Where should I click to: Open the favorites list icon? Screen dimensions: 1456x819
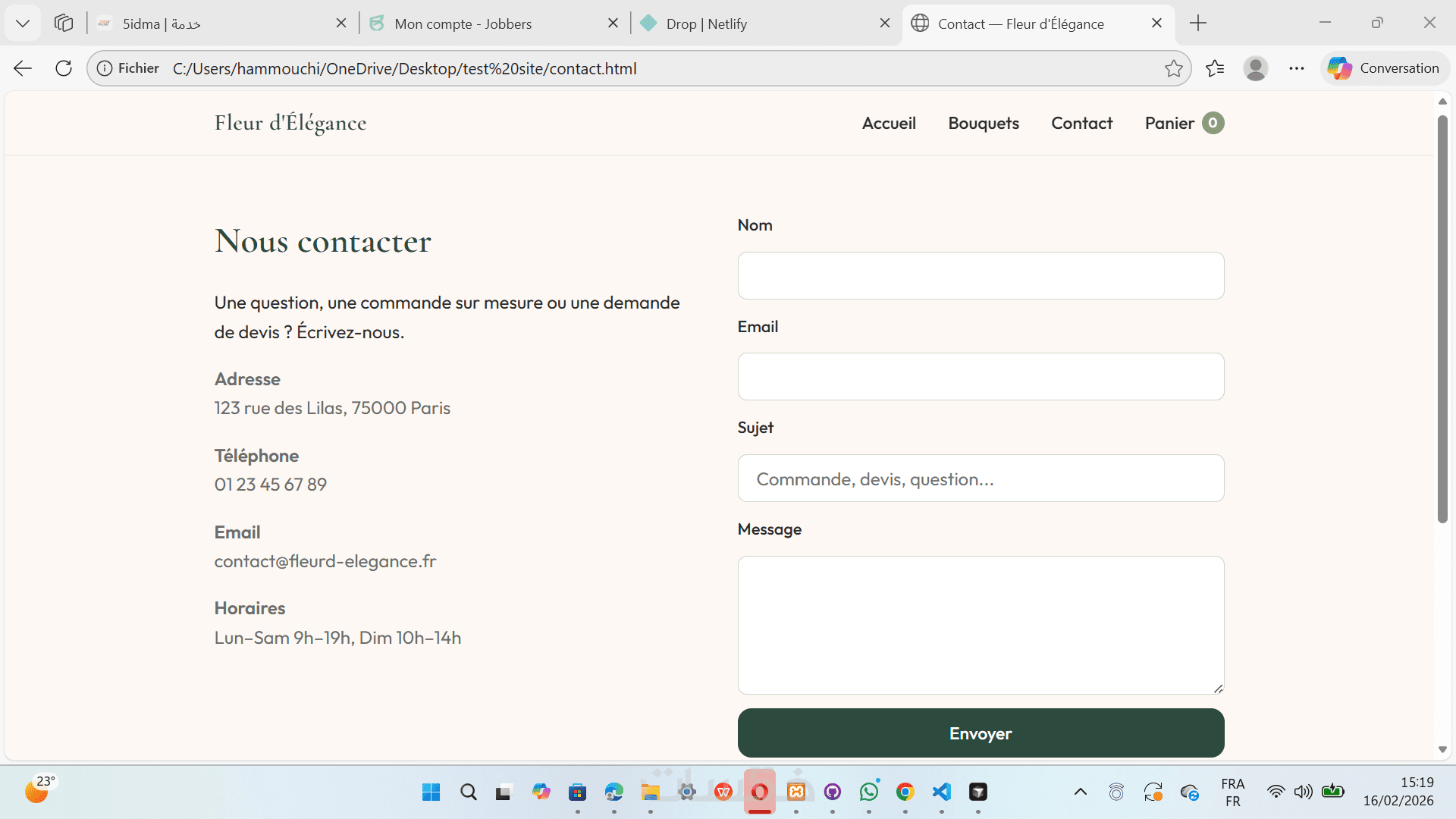pos(1215,68)
